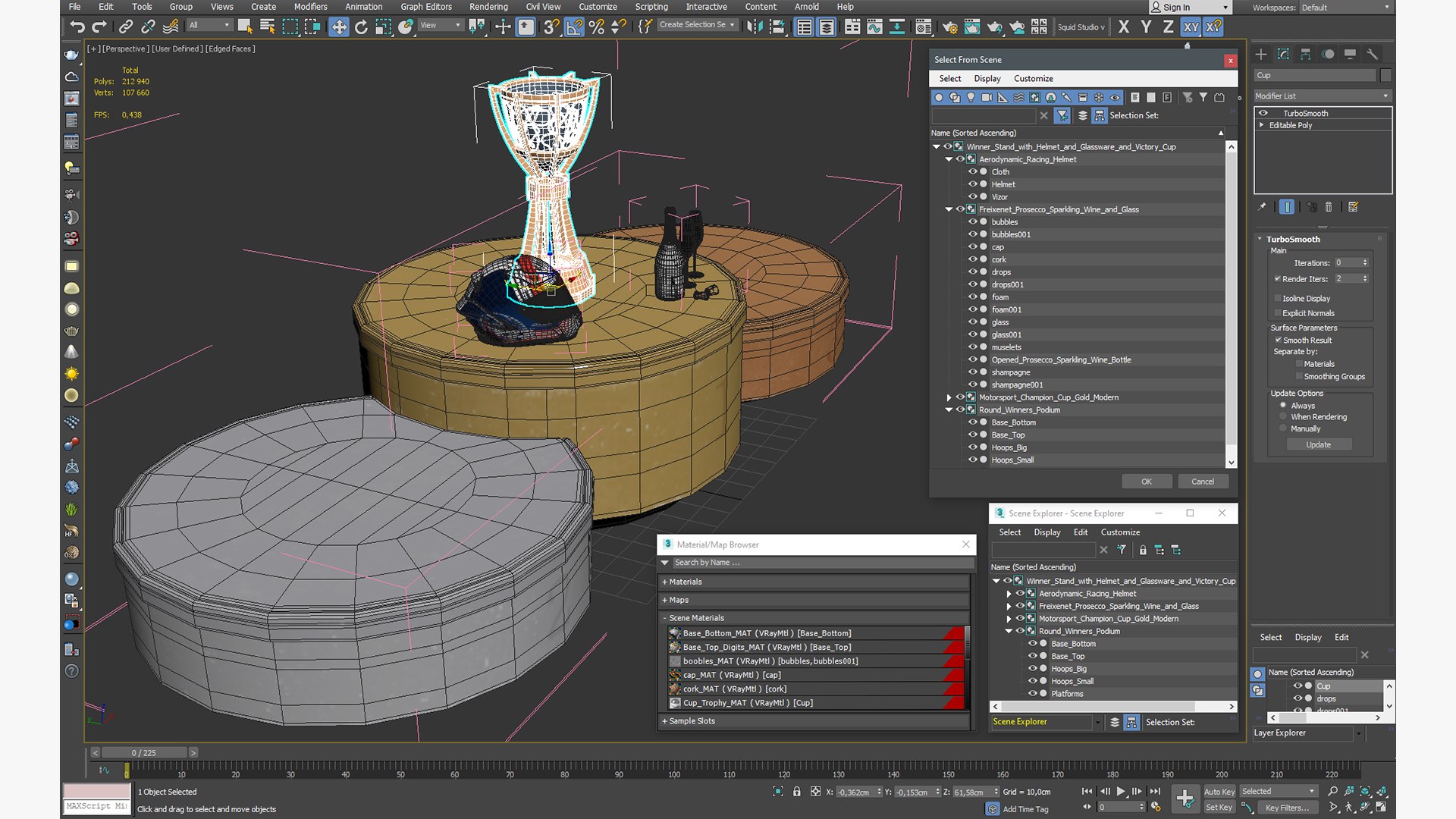Hide the cork object in Select From Scene
Image resolution: width=1456 pixels, height=819 pixels.
(x=972, y=259)
